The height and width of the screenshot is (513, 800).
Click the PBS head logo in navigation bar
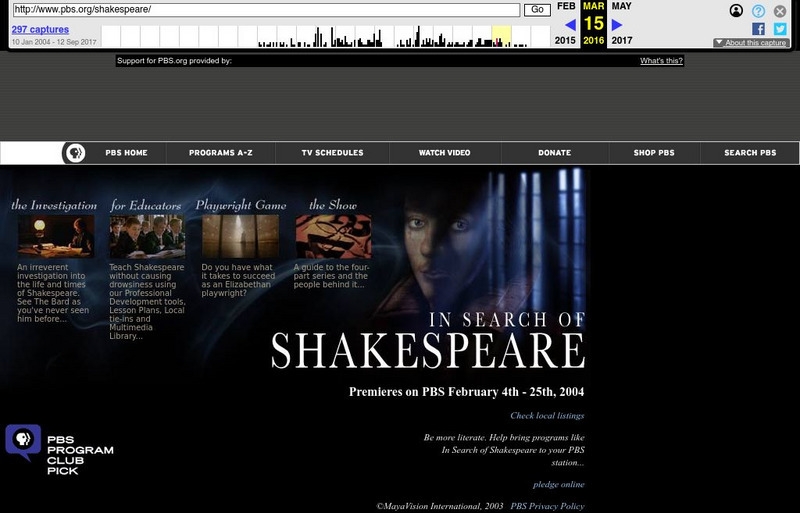[x=76, y=153]
